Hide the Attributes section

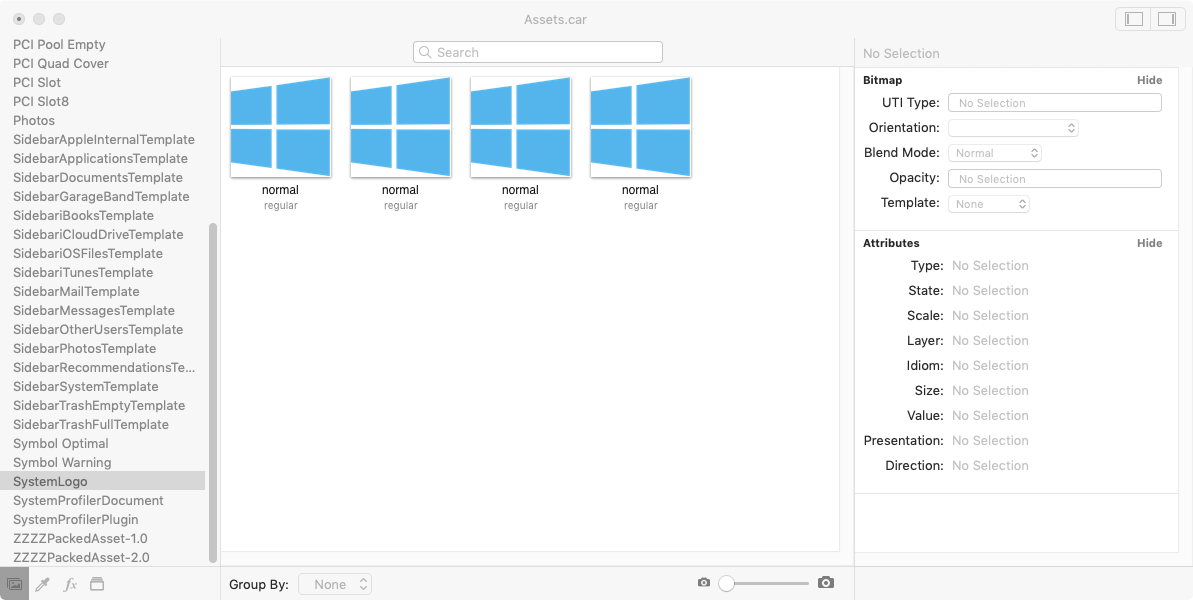1150,243
